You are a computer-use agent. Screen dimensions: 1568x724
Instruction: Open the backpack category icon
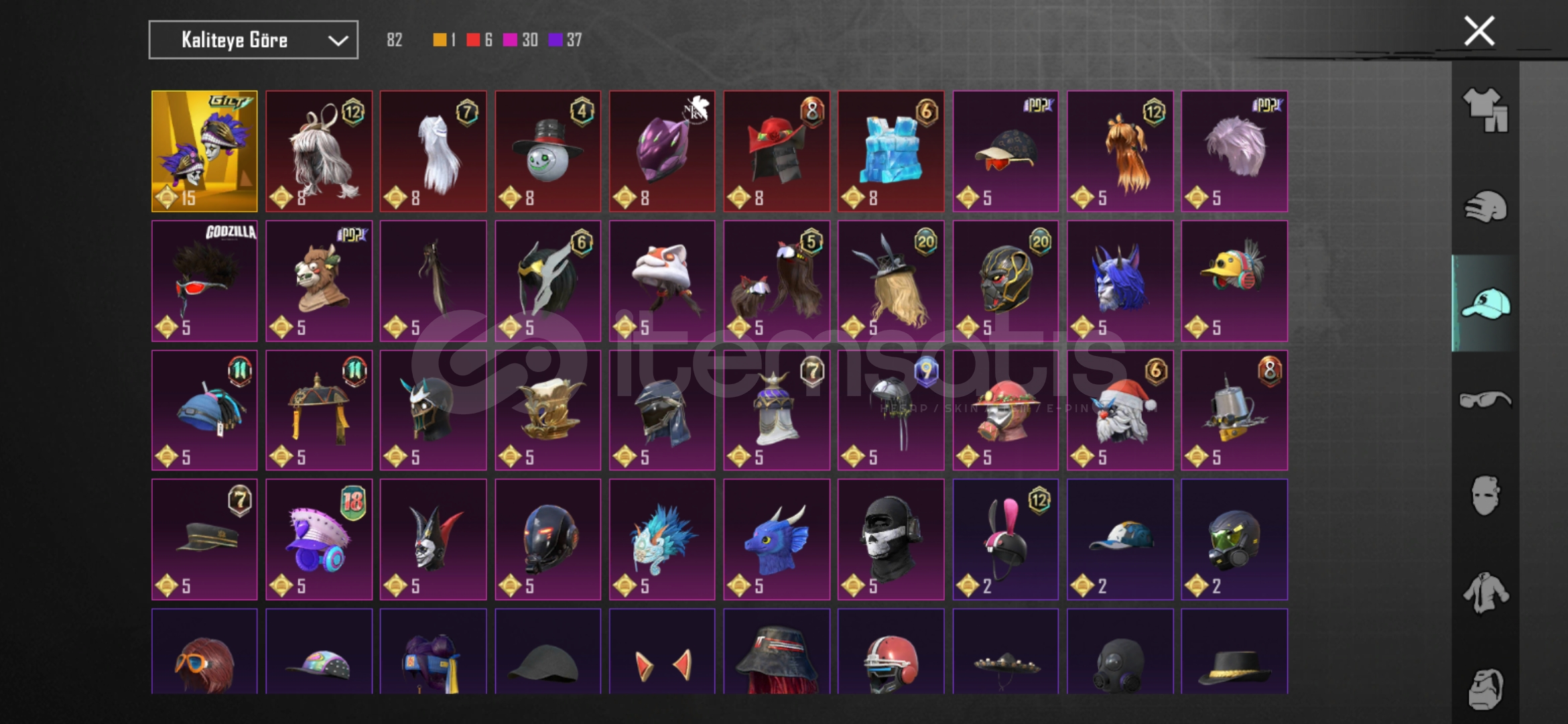tap(1485, 688)
